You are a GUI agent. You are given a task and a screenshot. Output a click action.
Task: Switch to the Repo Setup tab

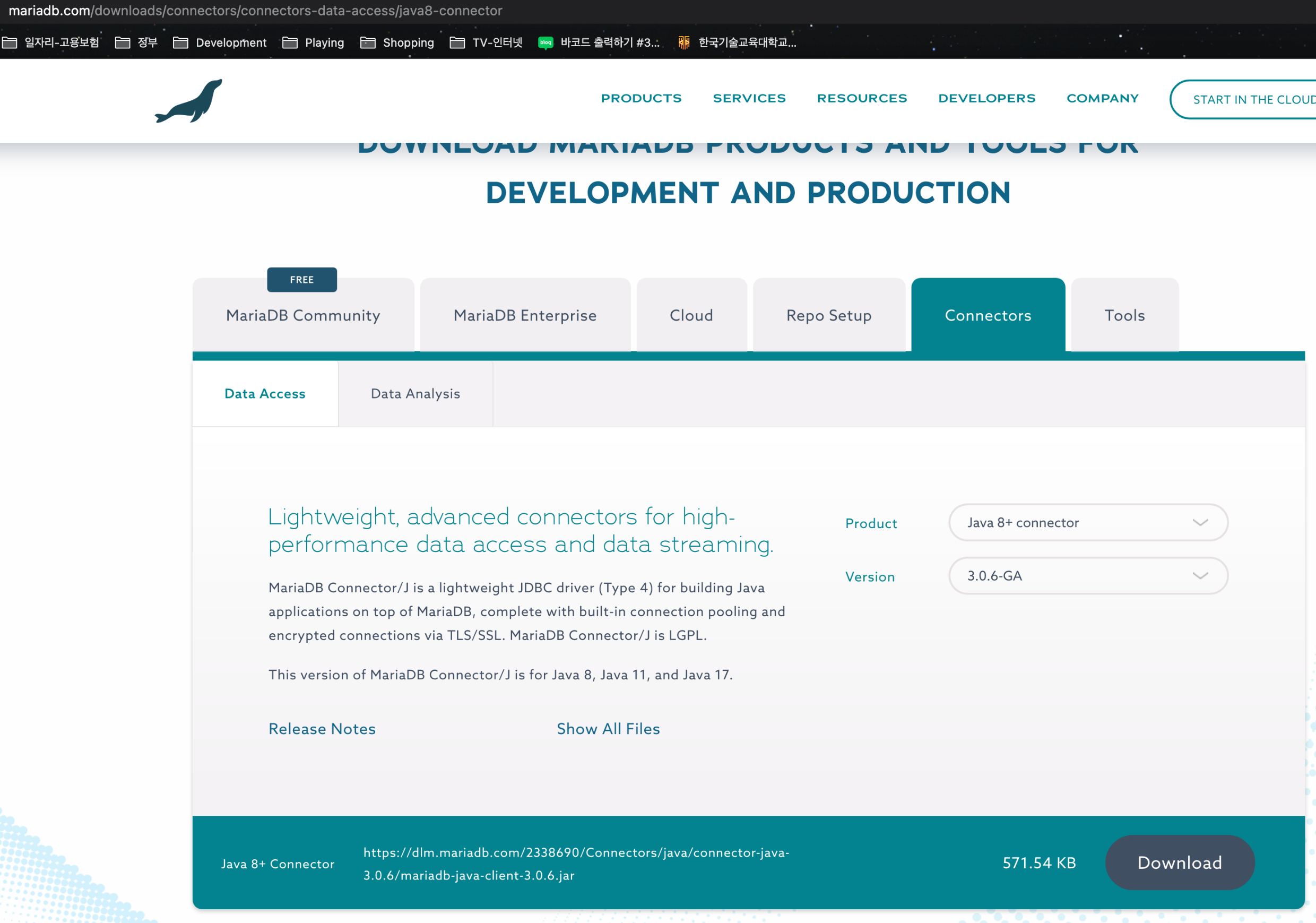[x=829, y=315]
